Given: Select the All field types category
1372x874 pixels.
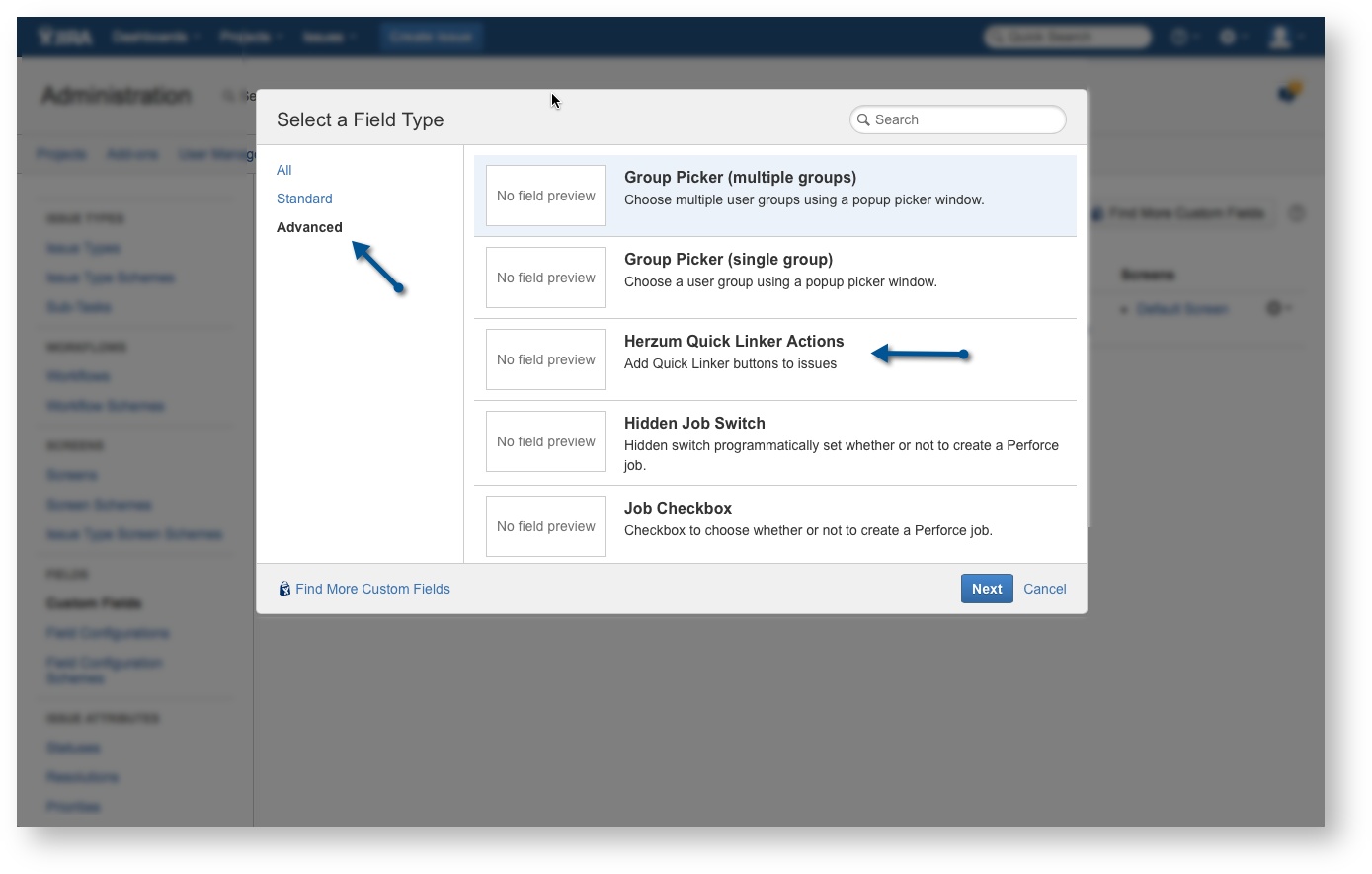Looking at the screenshot, I should 283,170.
